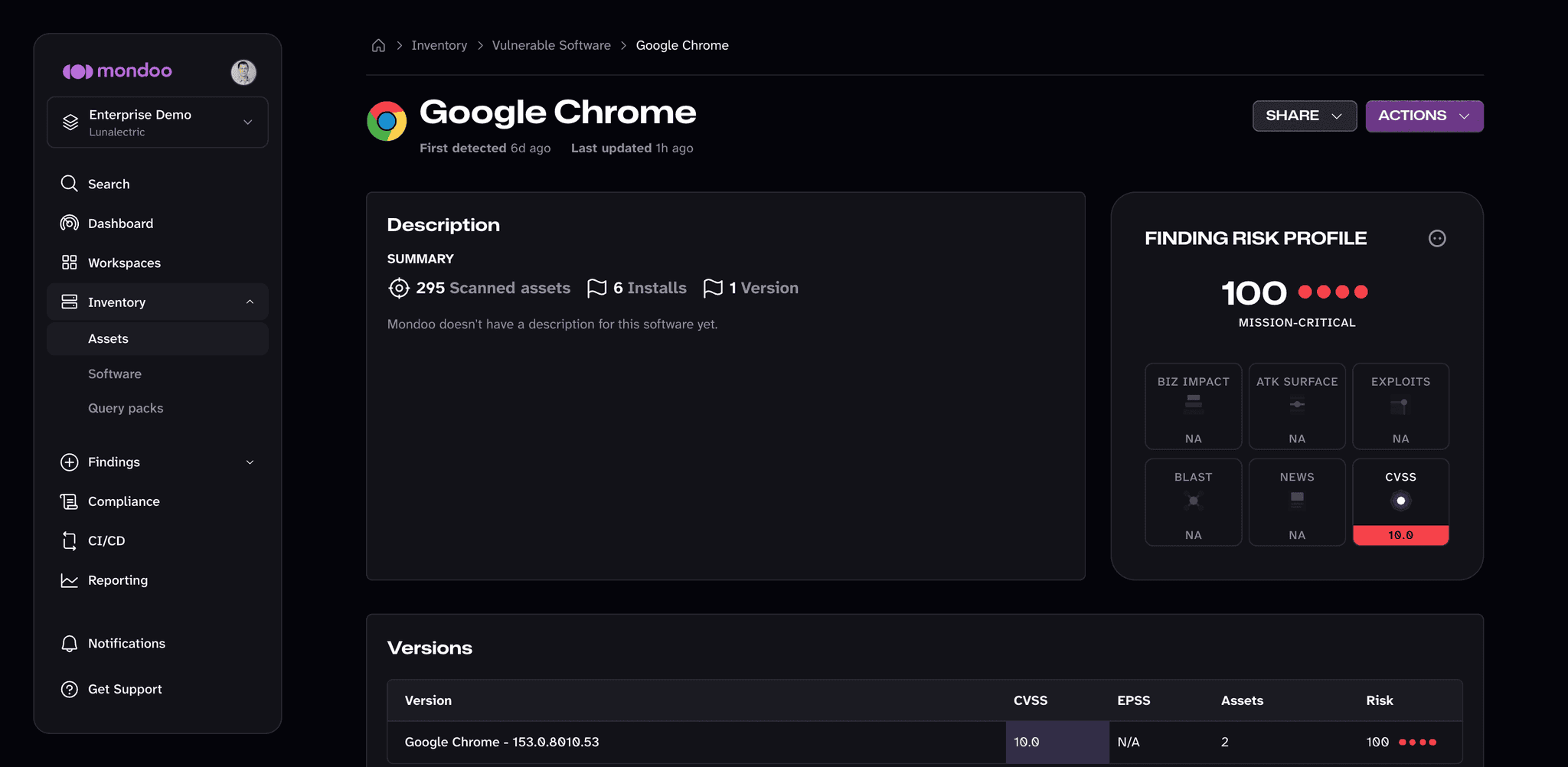
Task: Click the 10.0 CVSS cell in version row
Action: click(1057, 742)
